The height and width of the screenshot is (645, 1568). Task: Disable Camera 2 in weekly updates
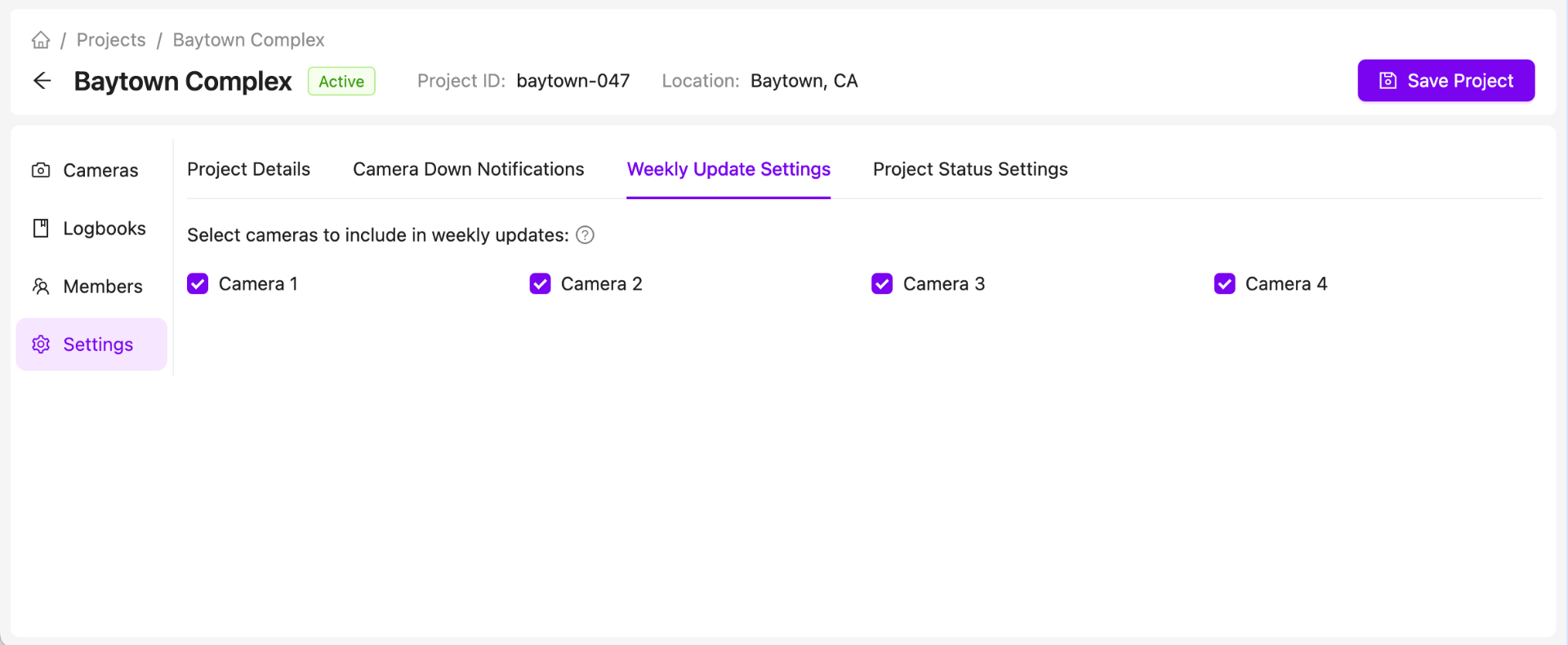point(540,283)
